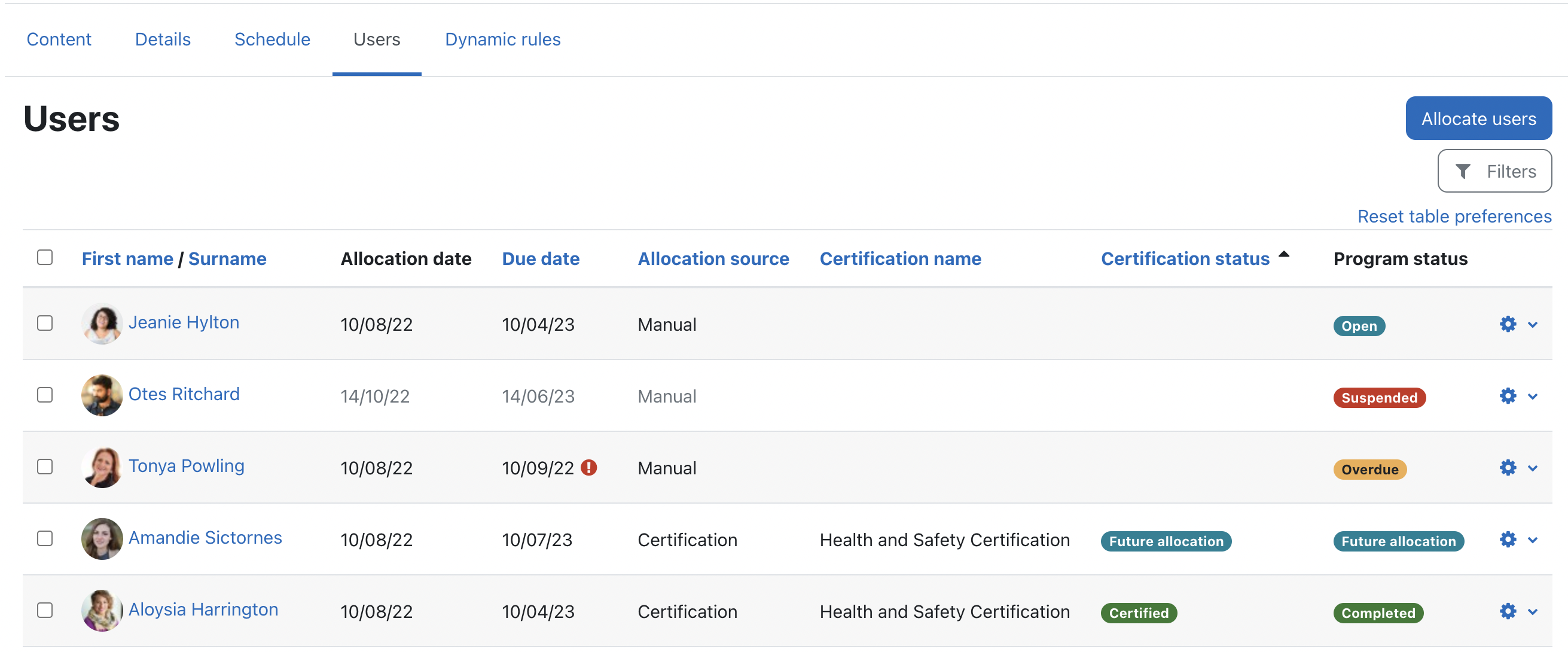Expand actions chevron for Jeanie Hylton

point(1533,324)
